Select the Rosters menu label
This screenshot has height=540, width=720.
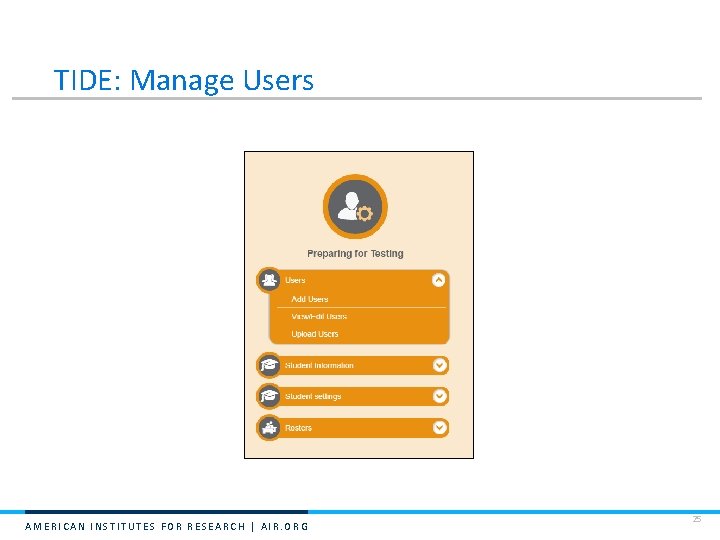(x=298, y=428)
